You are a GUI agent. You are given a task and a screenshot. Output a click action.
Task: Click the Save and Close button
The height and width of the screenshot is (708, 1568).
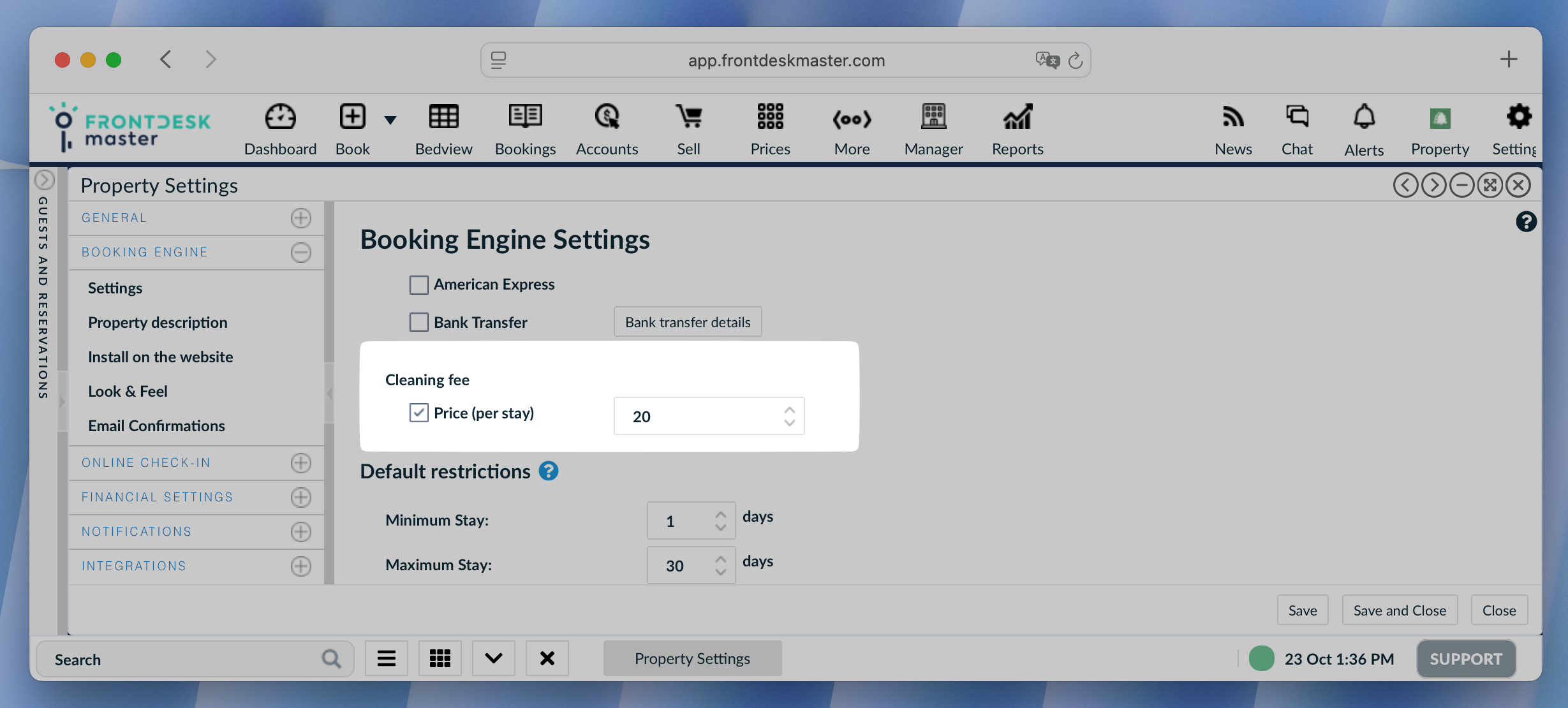1400,610
